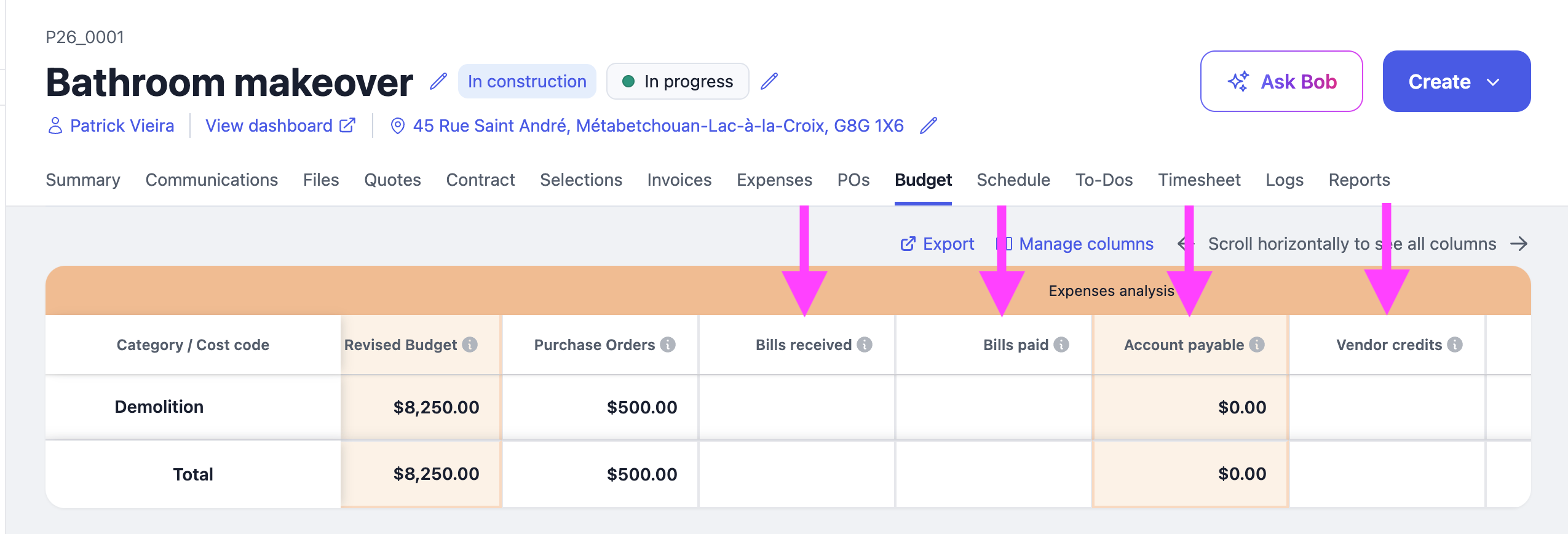
Task: Click the pencil icon beside Bathroom makeover title
Action: pos(438,81)
